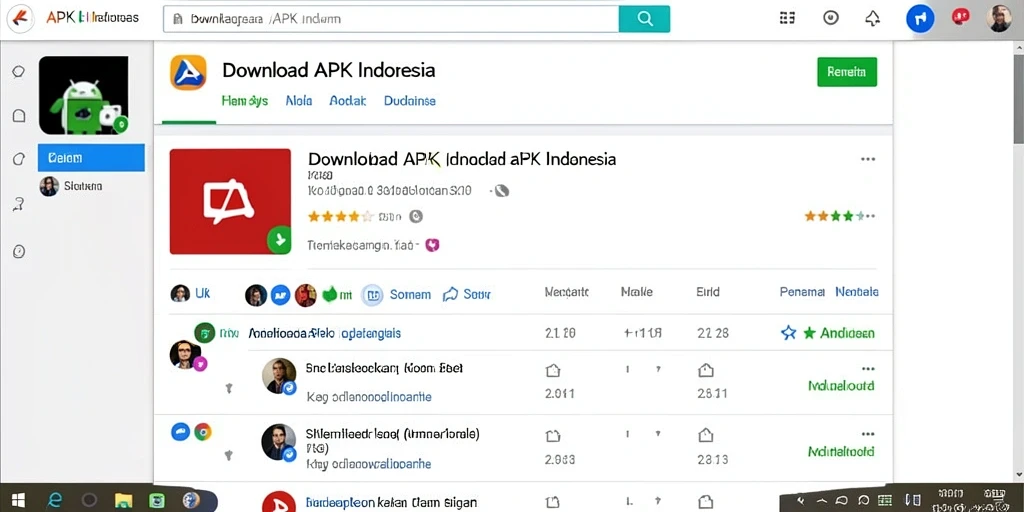Click Mdualootd link in Snelaisleockan row
Image resolution: width=1024 pixels, height=512 pixels.
click(841, 385)
